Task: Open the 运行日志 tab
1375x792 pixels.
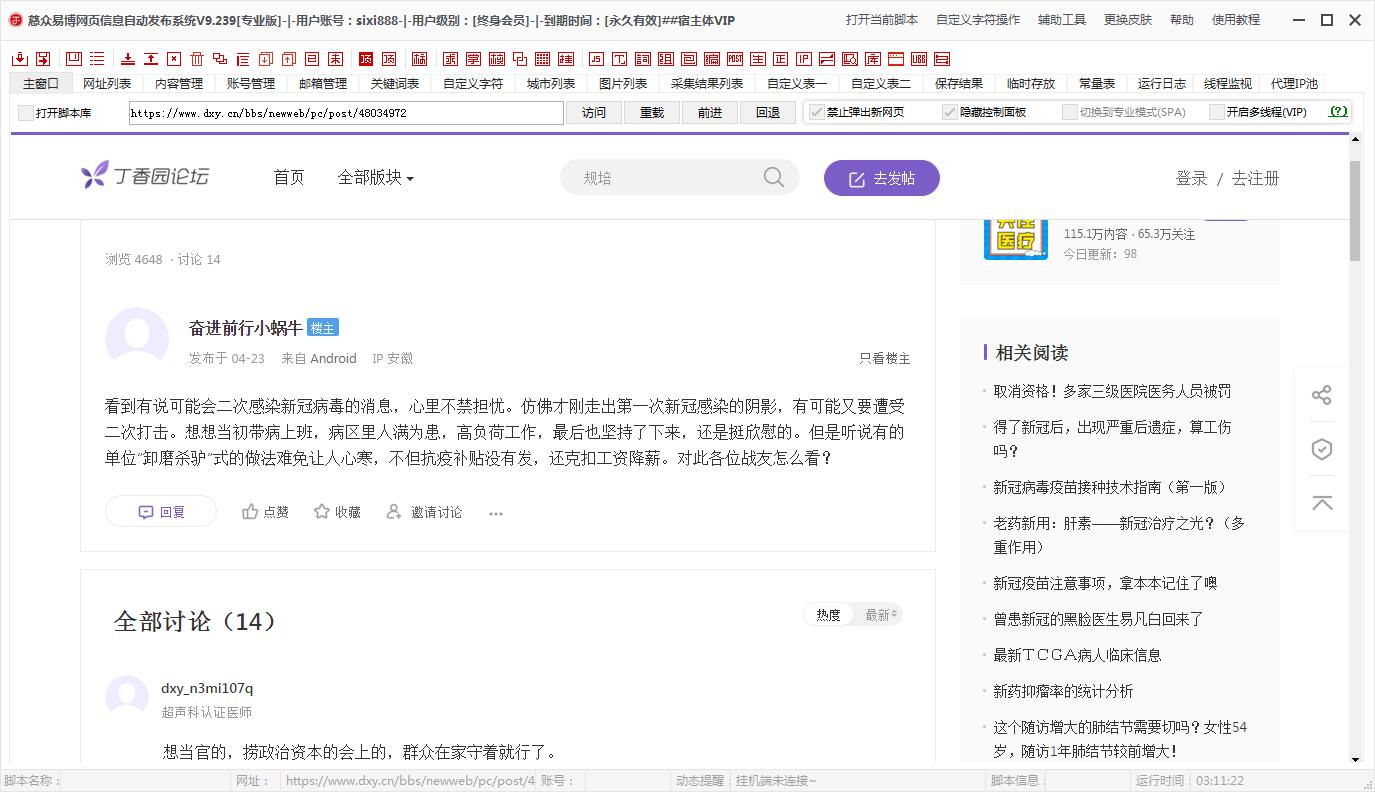Action: point(1162,84)
